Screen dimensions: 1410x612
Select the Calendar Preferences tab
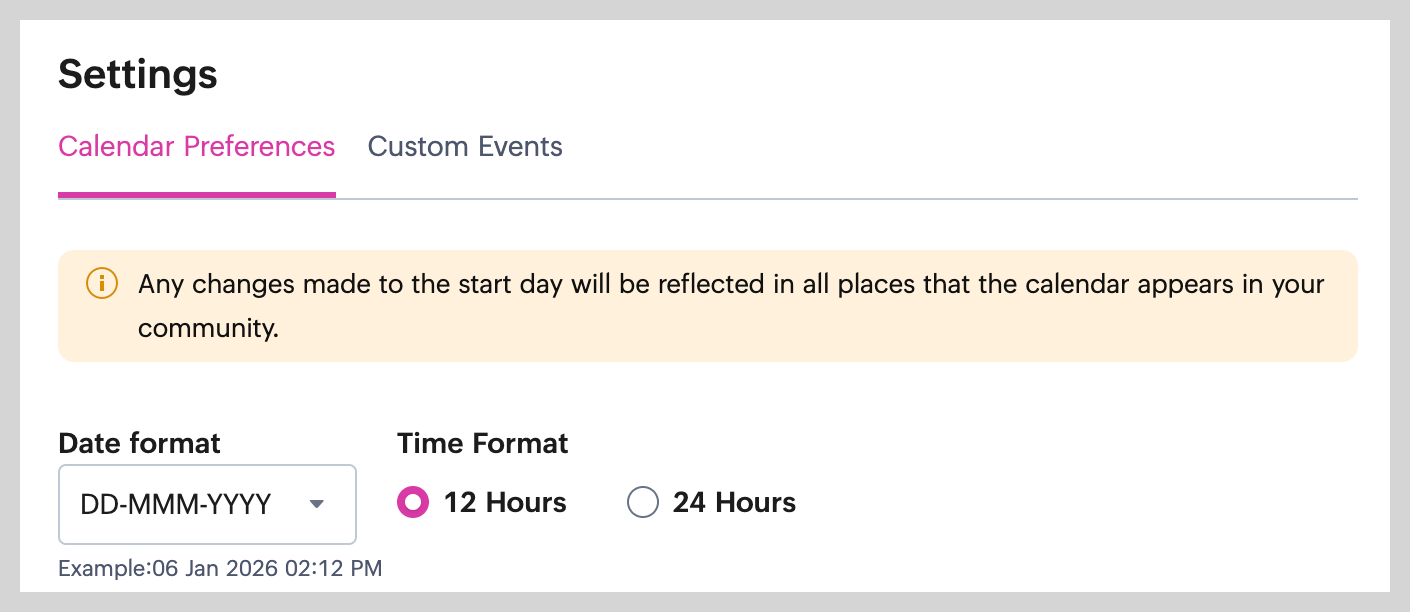click(x=196, y=147)
